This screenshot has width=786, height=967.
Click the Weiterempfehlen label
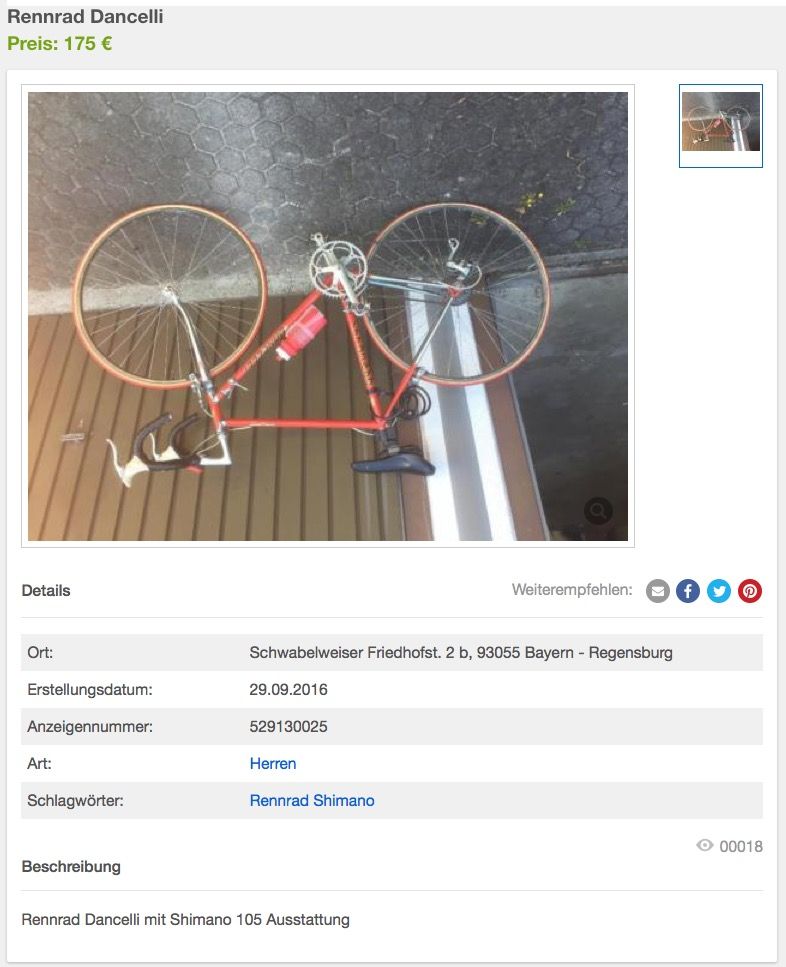click(572, 590)
